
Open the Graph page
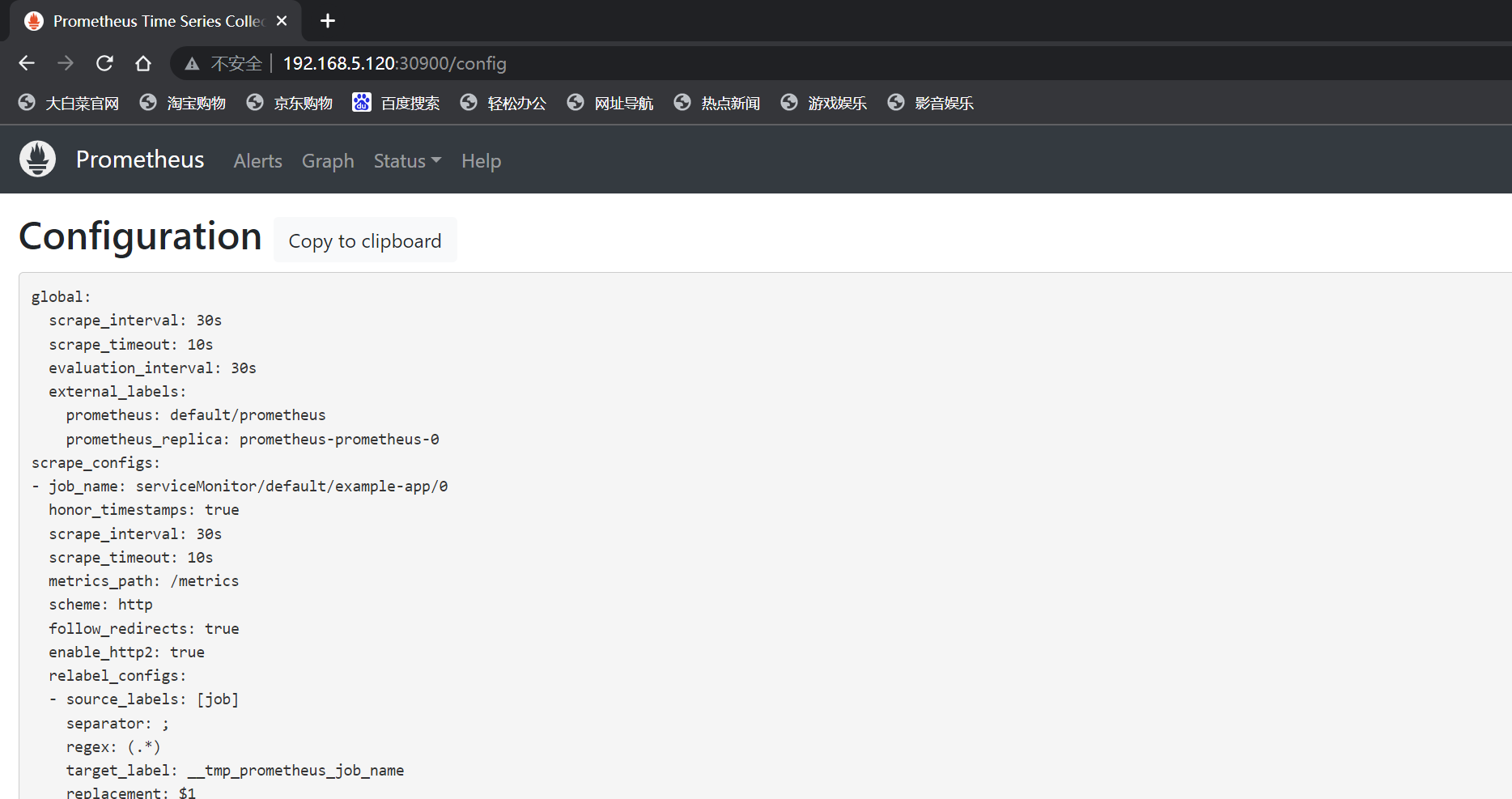coord(328,161)
